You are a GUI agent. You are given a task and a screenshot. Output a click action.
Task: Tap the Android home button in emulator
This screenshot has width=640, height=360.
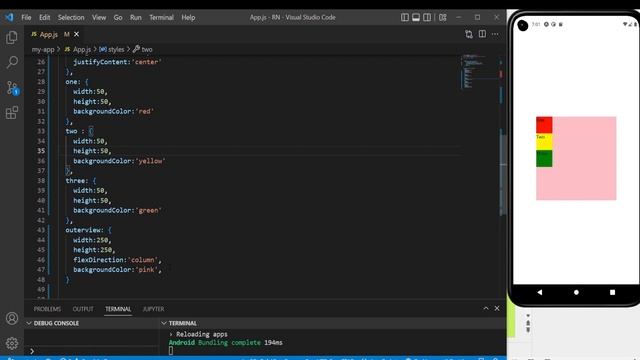point(576,292)
